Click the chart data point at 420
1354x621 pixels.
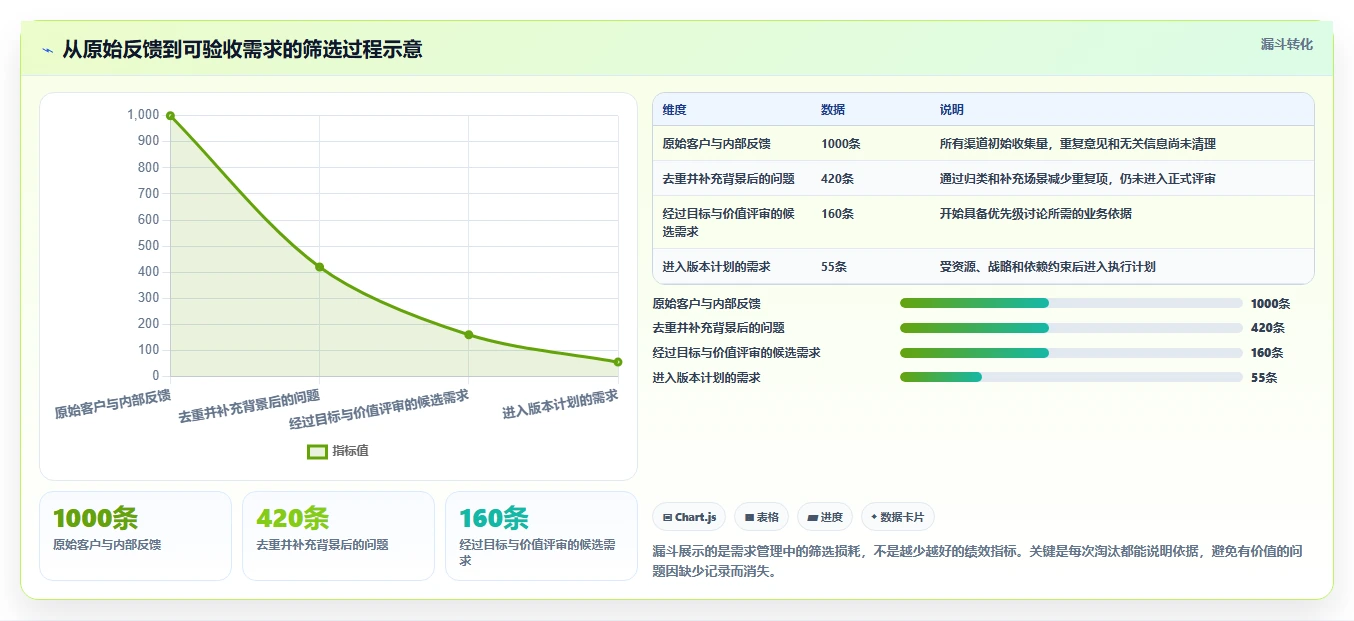(x=319, y=267)
